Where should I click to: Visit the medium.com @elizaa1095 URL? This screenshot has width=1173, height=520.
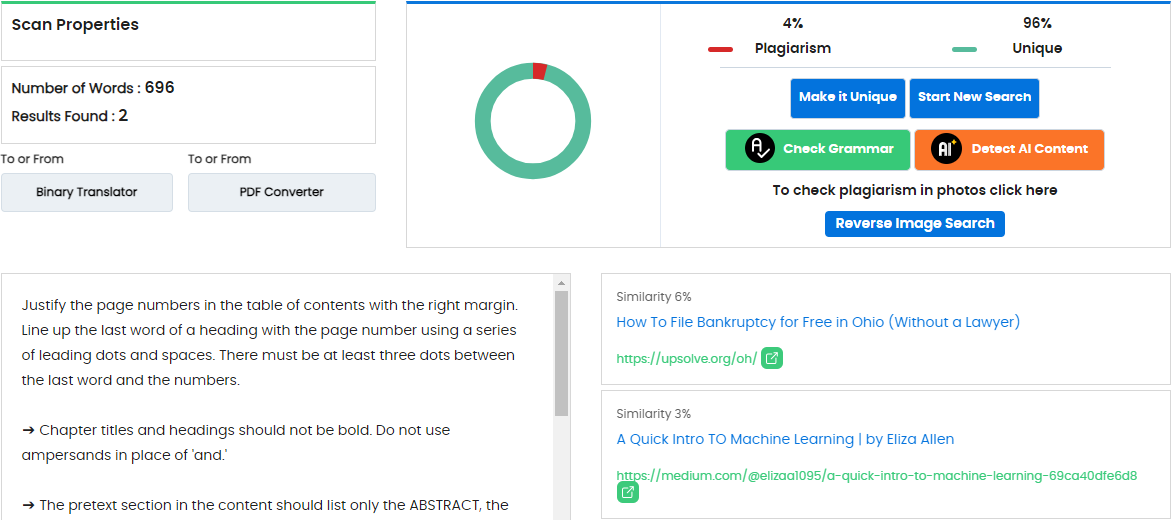pyautogui.click(x=877, y=475)
